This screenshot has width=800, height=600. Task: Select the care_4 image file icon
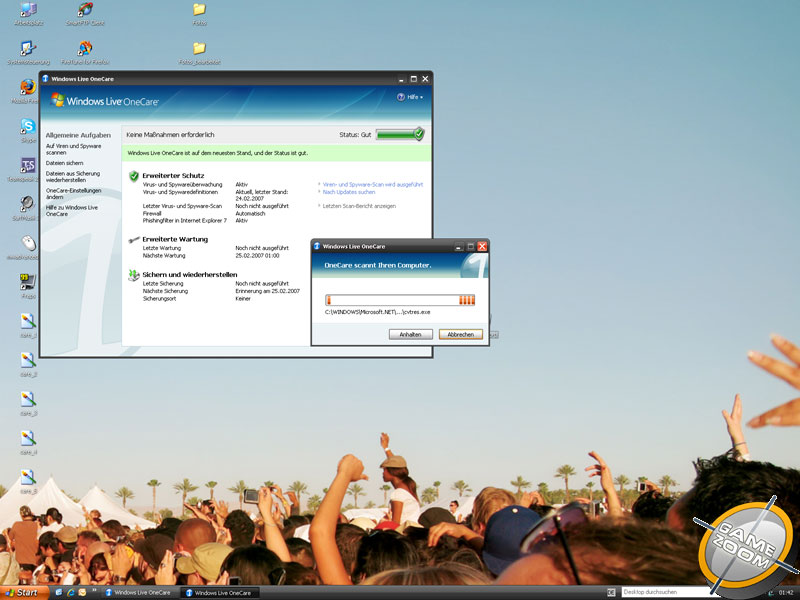tap(28, 442)
